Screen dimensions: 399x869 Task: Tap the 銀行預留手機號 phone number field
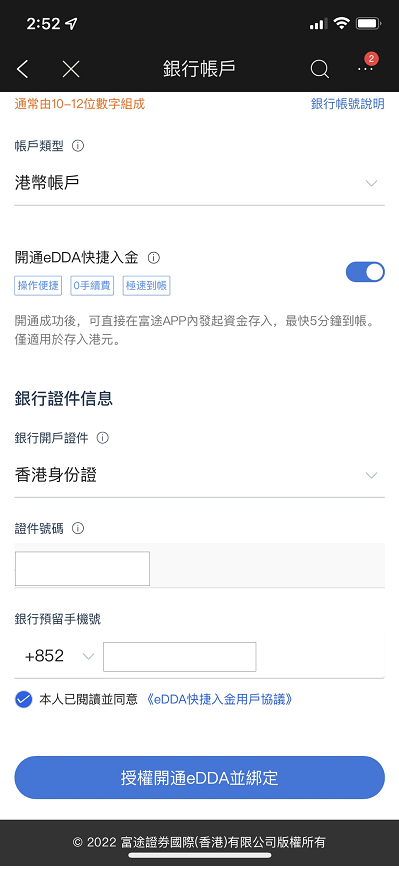(180, 657)
